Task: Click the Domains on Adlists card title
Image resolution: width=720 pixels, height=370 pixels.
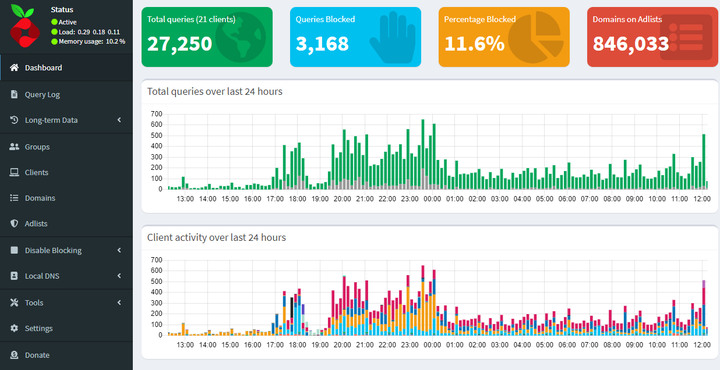Action: (627, 19)
